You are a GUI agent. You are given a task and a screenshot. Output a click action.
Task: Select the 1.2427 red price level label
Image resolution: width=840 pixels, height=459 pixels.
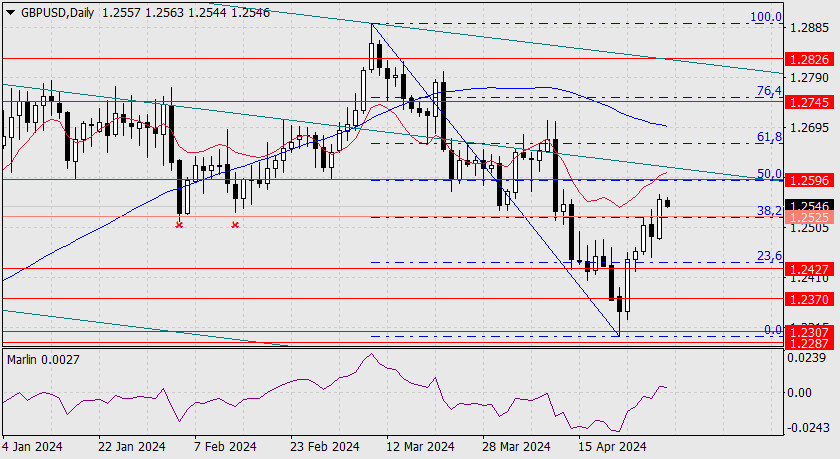tap(809, 269)
